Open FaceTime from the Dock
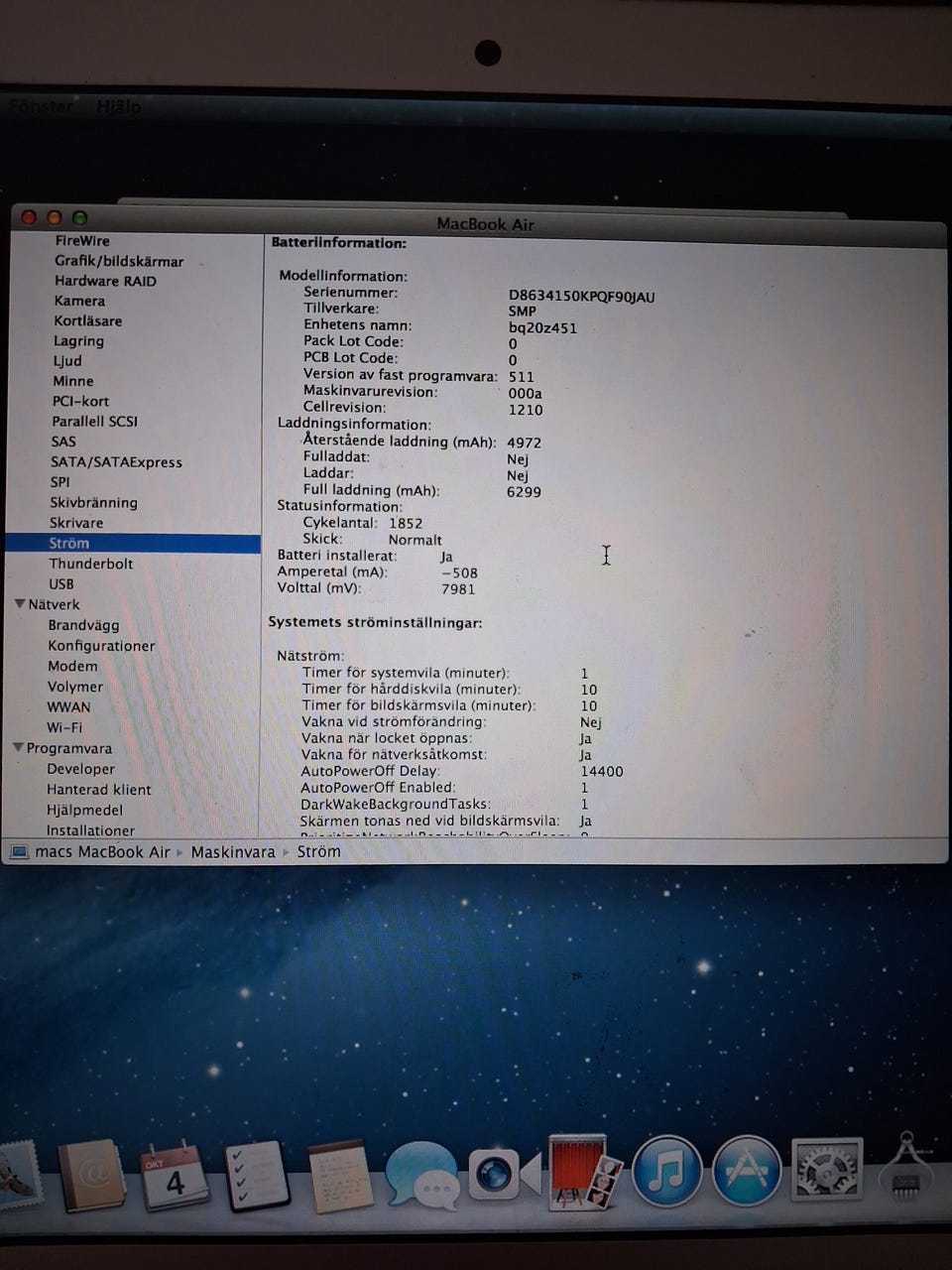952x1270 pixels. point(504,1175)
